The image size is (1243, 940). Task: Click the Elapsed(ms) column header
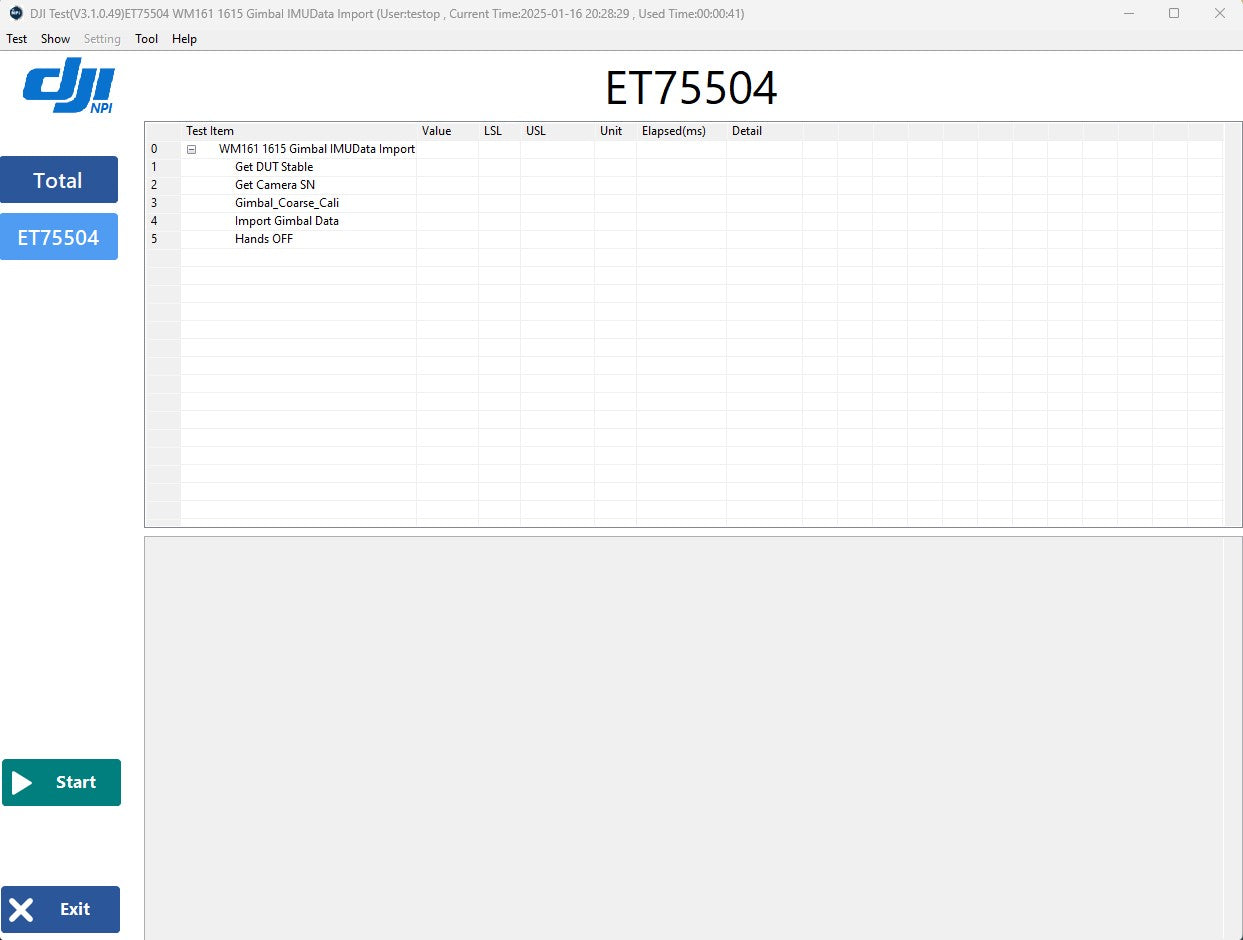point(673,131)
